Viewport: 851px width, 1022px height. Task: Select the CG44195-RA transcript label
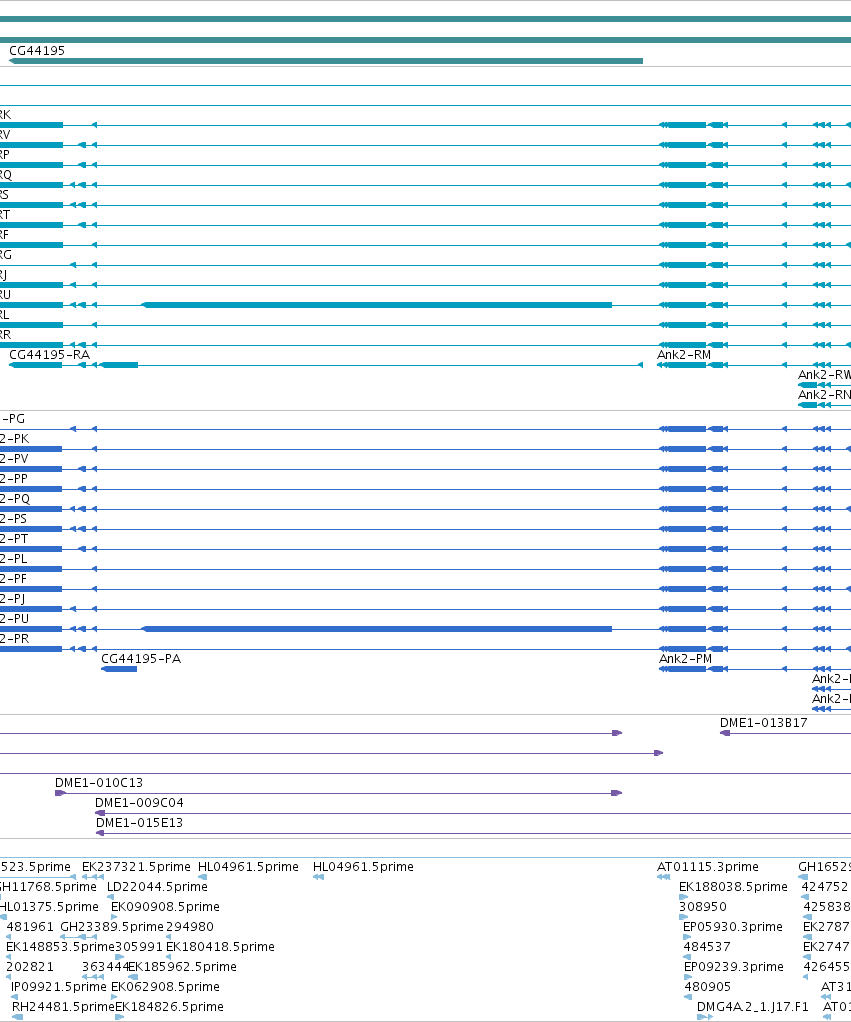(50, 355)
